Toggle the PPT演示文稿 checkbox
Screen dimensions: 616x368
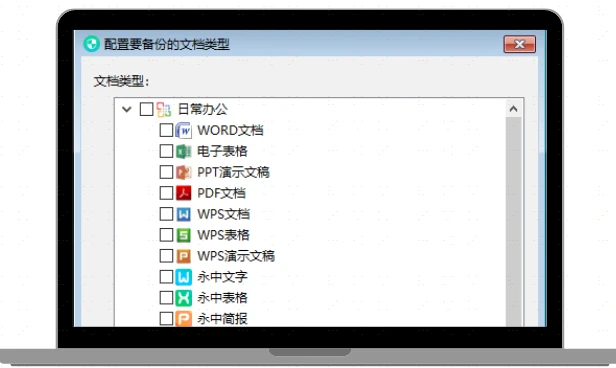(x=166, y=172)
